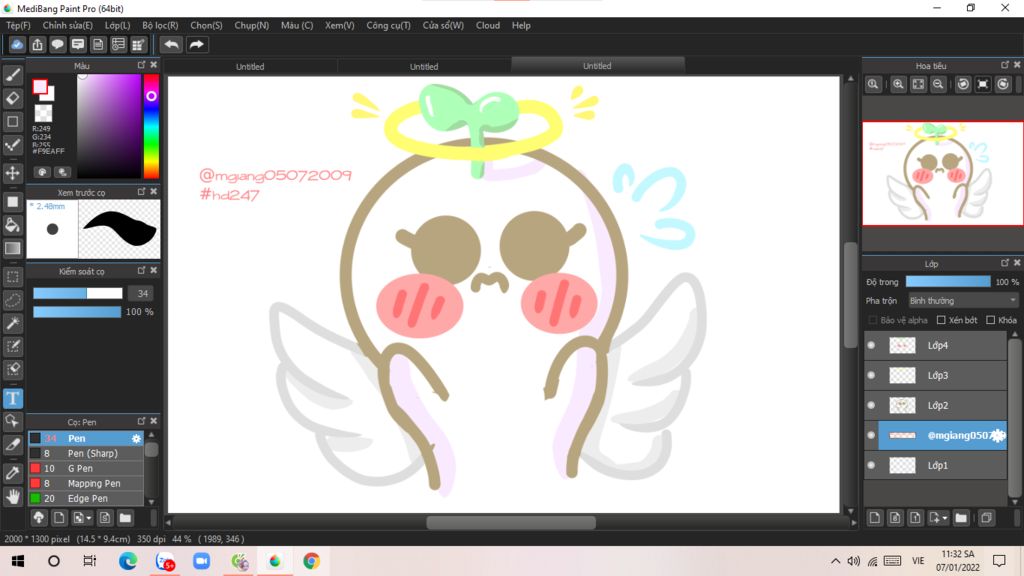The image size is (1024, 576).
Task: Adjust the brush size slider at 34
Action: click(78, 293)
